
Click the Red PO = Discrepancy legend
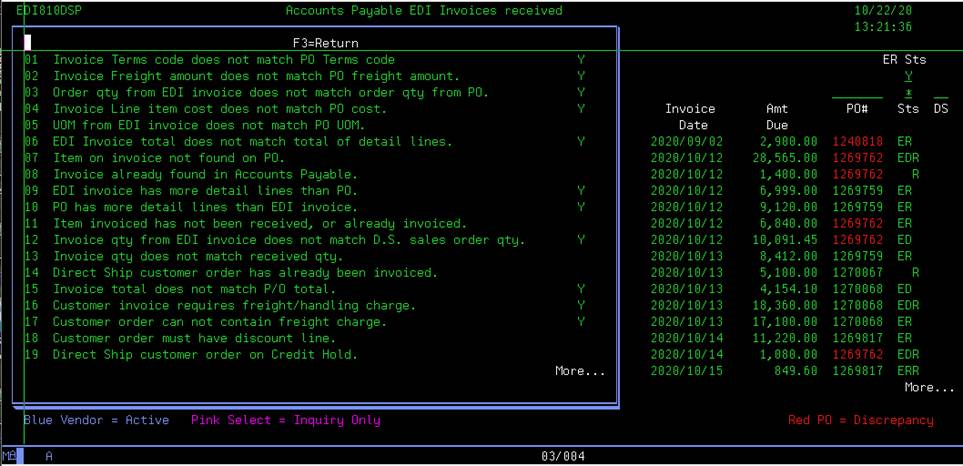pos(860,420)
